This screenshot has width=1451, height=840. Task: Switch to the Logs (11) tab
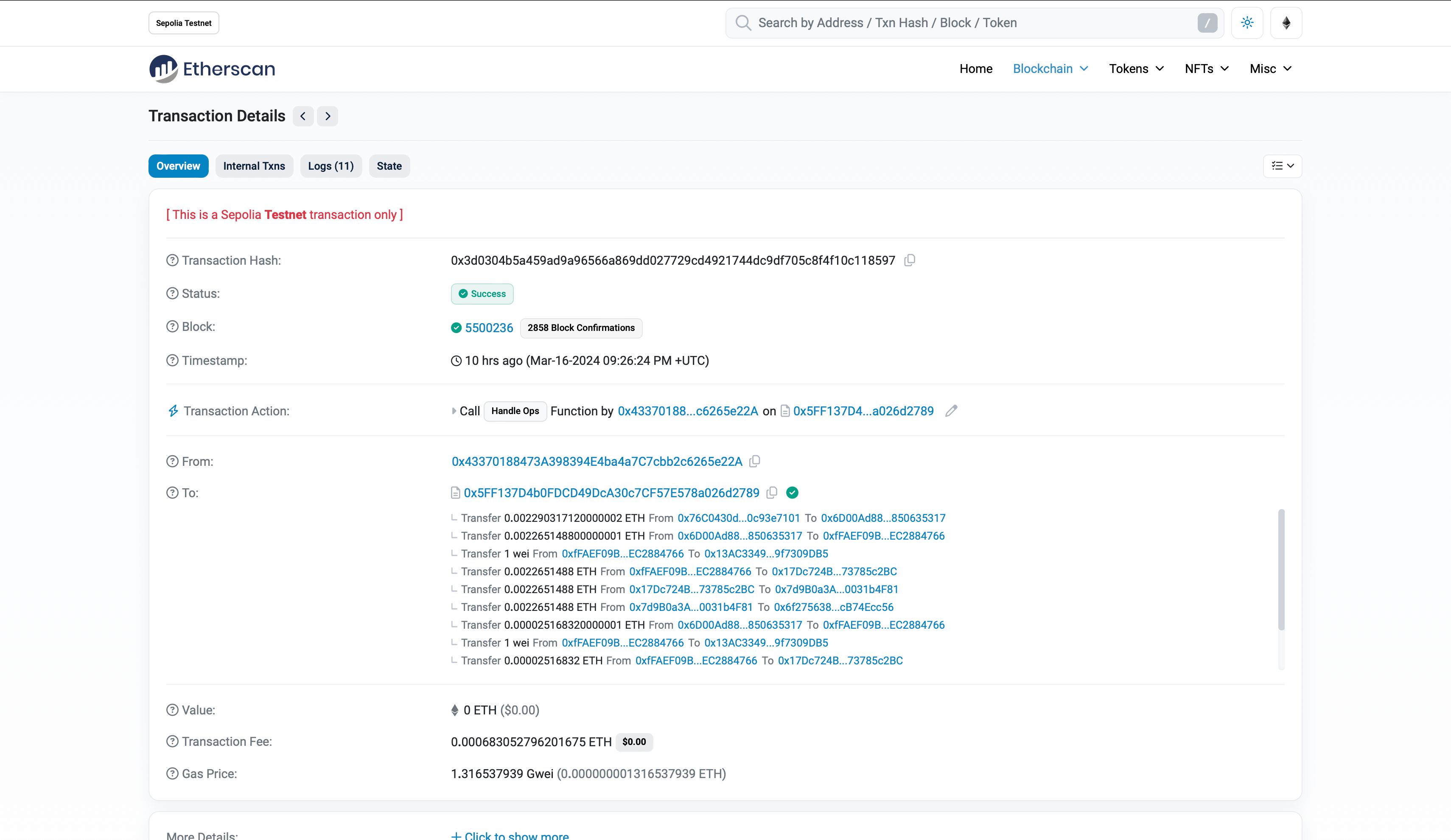330,166
